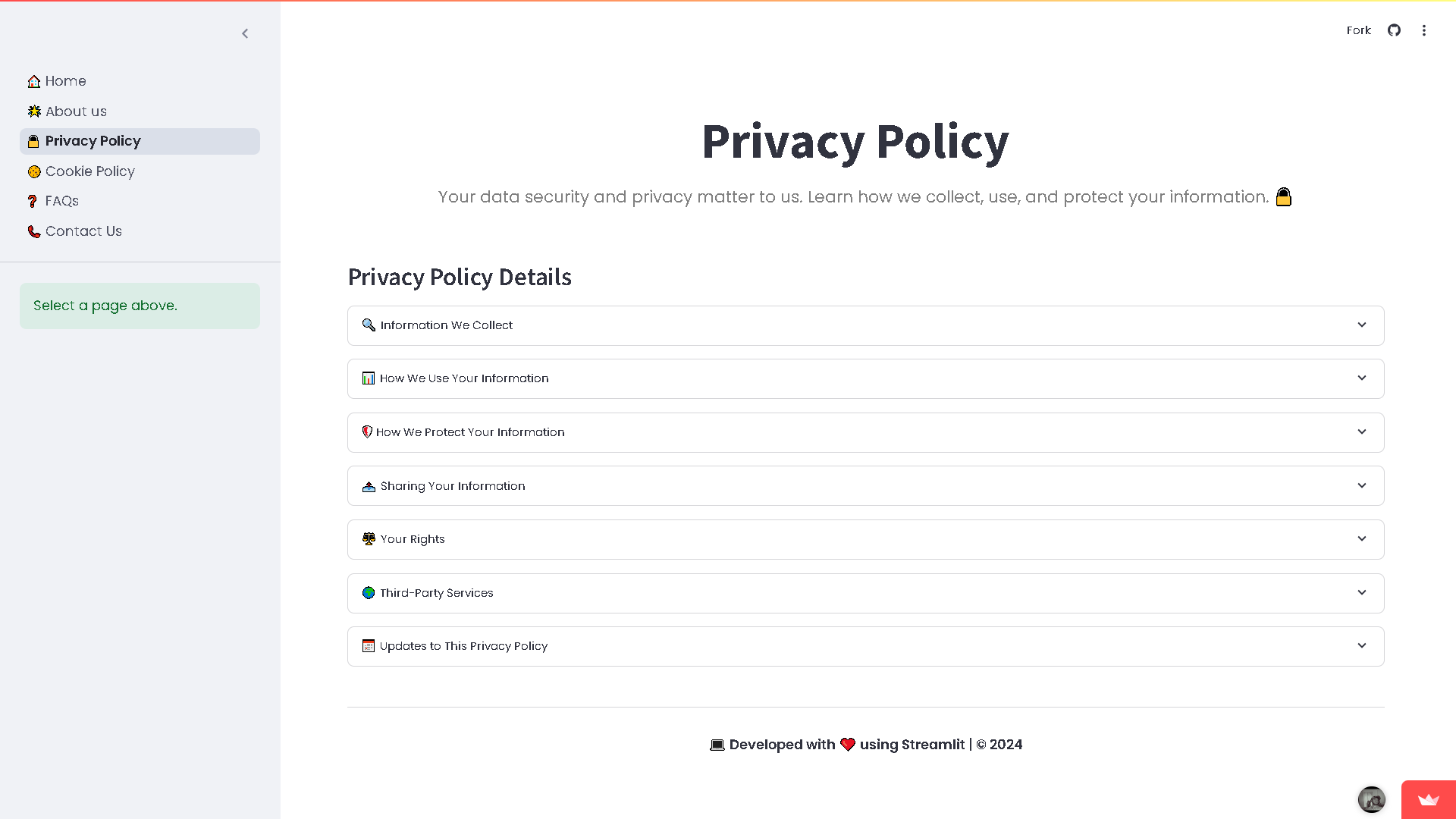Screen dimensions: 1456x819
Task: Collapse the sidebar with the arrow icon
Action: 245,33
